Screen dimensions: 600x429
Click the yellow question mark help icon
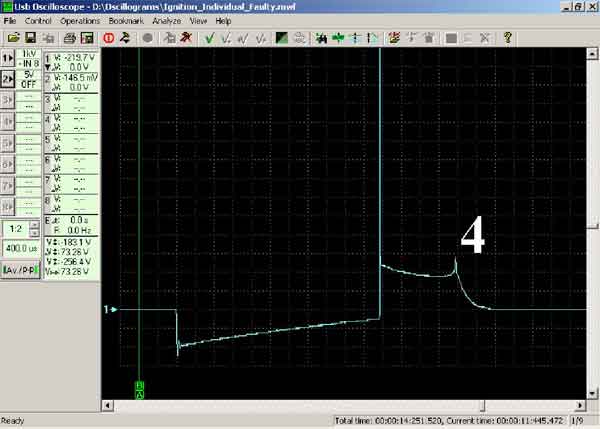(x=507, y=38)
